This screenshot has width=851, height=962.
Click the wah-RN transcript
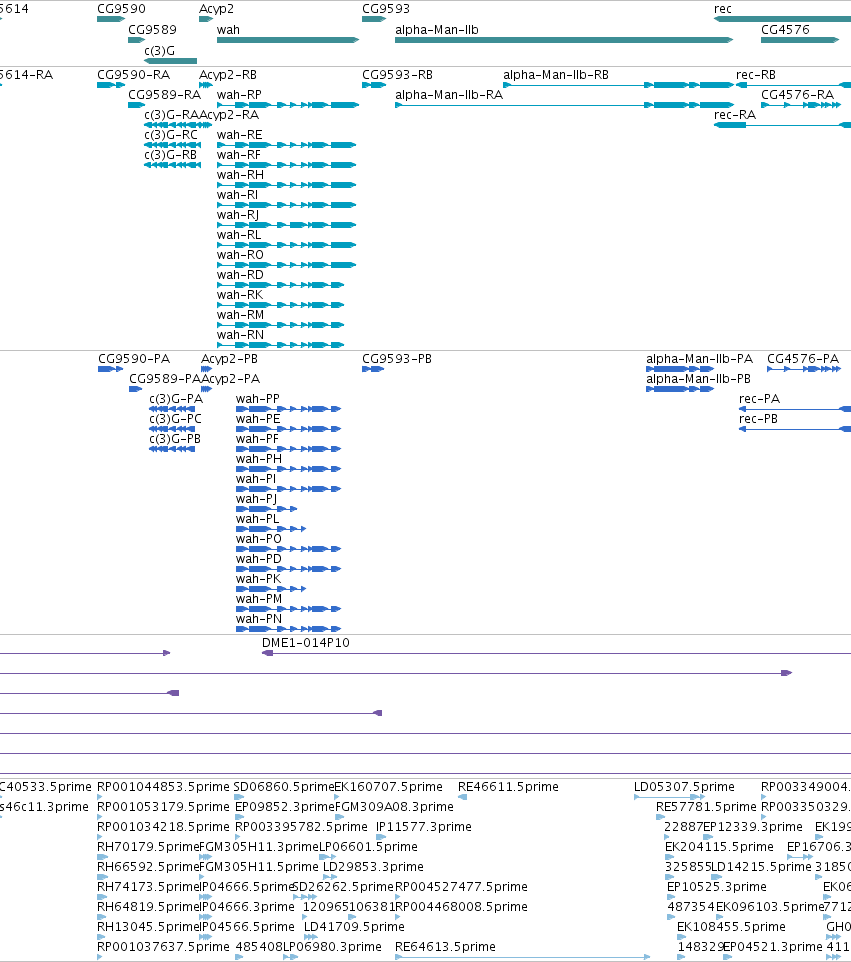coord(280,345)
